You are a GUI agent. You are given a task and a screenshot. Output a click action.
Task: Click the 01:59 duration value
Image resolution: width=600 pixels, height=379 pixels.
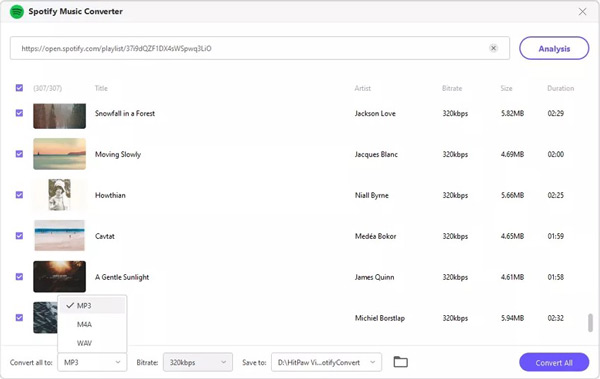tap(556, 236)
